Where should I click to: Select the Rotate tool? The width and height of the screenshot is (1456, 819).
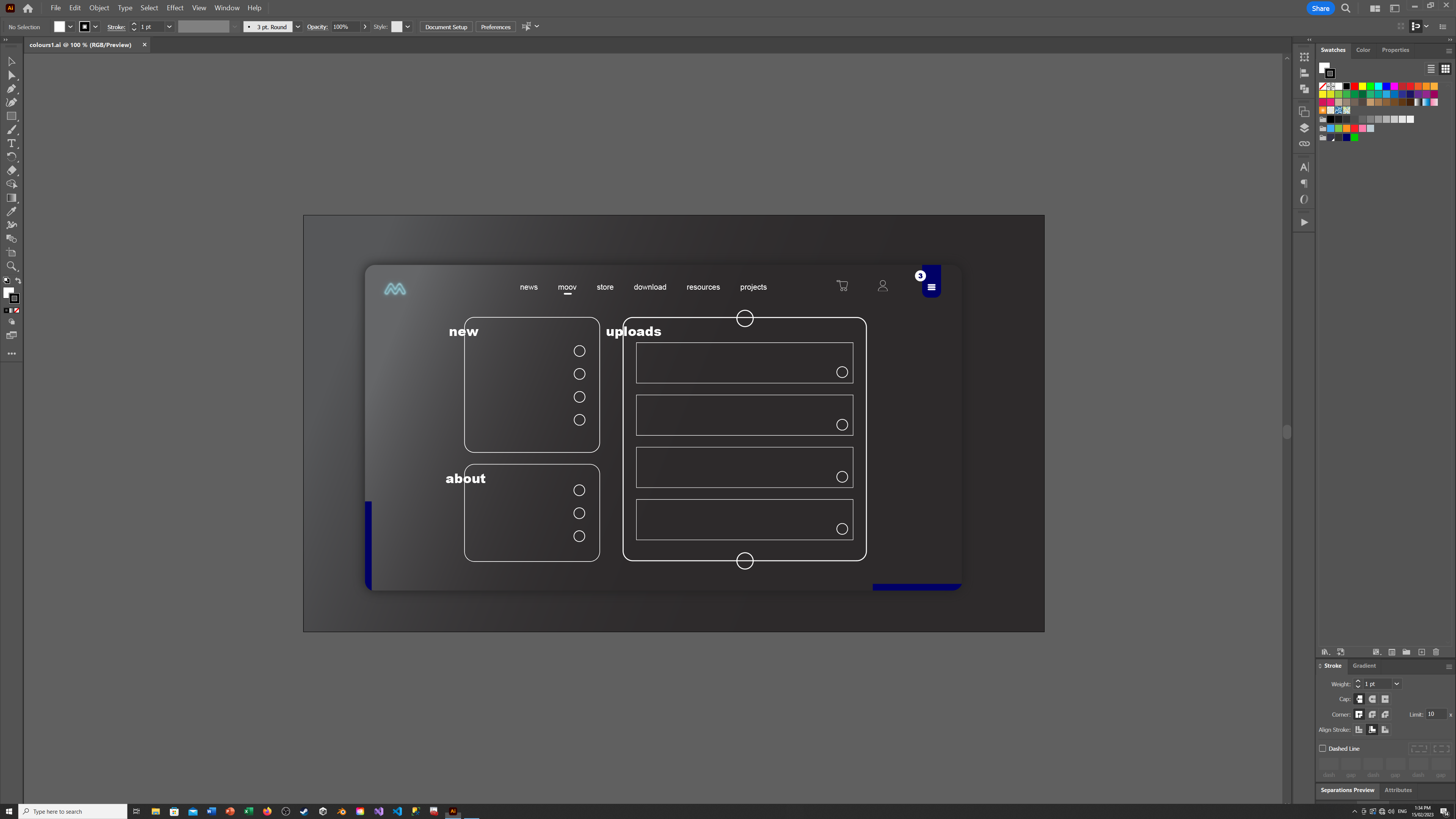11,157
